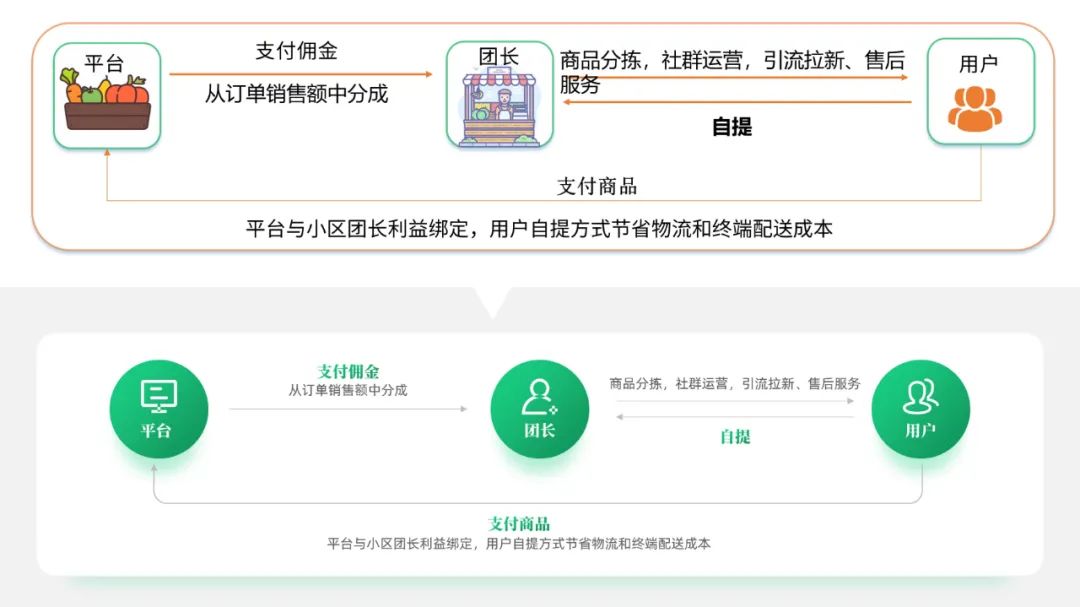Click the '平台' label in top box

pos(104,63)
